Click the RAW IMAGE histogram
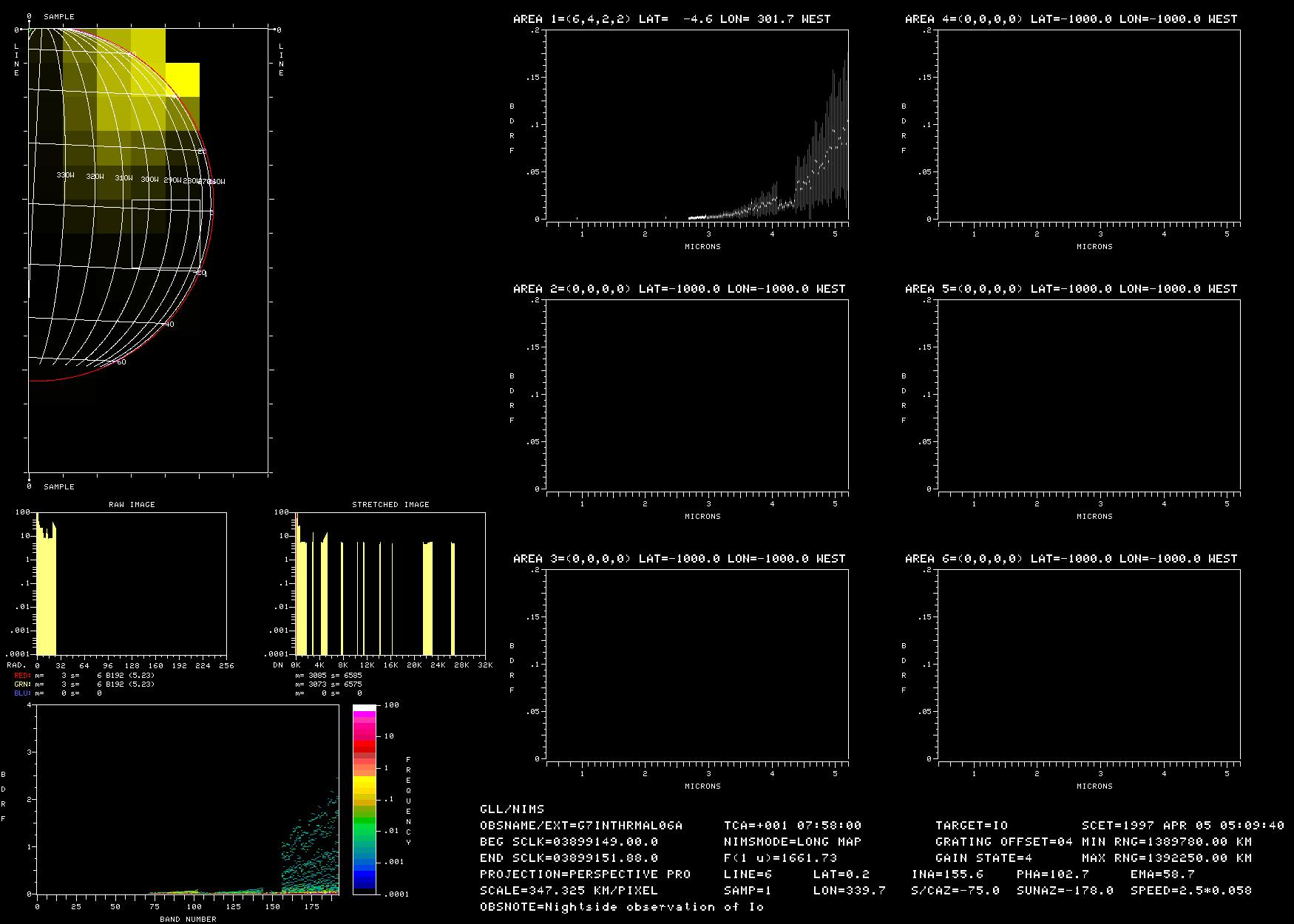 [x=132, y=583]
